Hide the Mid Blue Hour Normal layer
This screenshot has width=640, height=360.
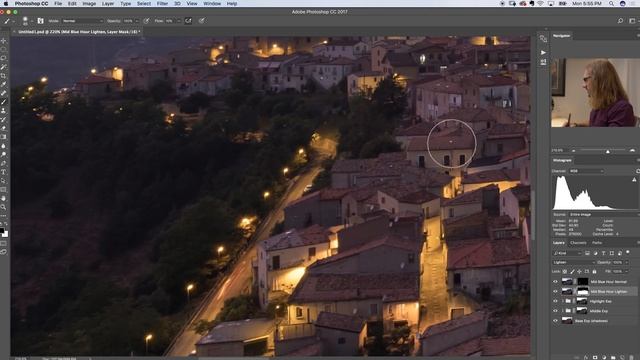tap(555, 282)
